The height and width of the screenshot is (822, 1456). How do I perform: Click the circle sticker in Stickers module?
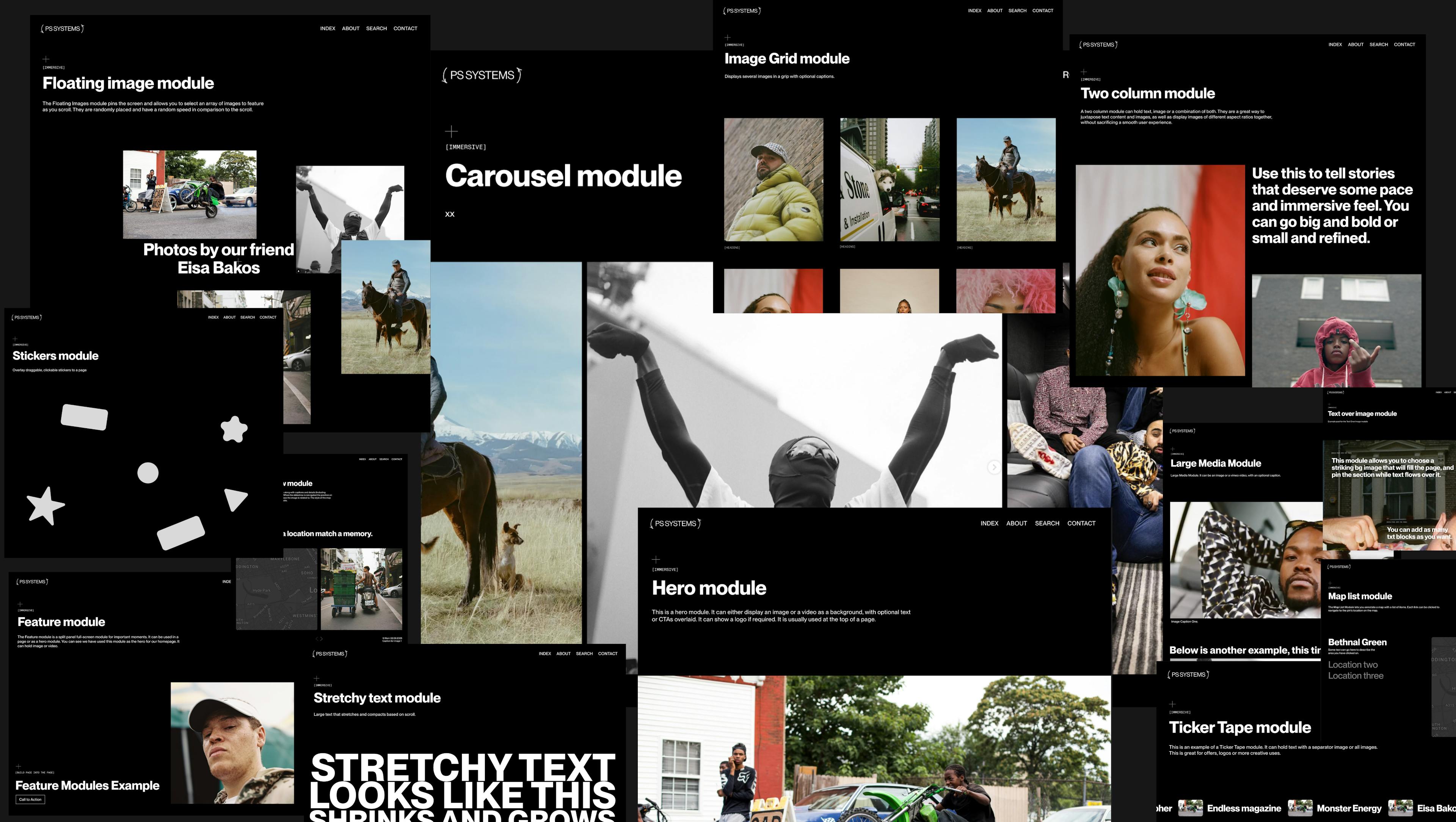[148, 473]
